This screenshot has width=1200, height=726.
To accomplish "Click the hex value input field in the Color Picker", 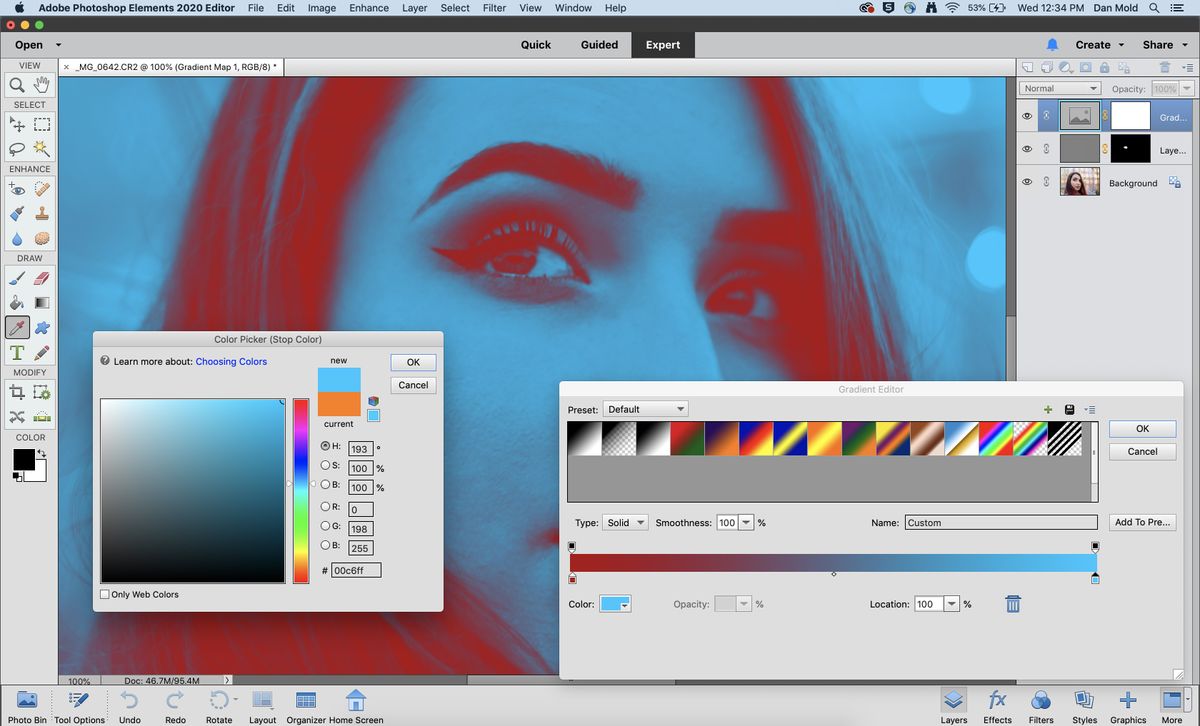I will (x=356, y=569).
